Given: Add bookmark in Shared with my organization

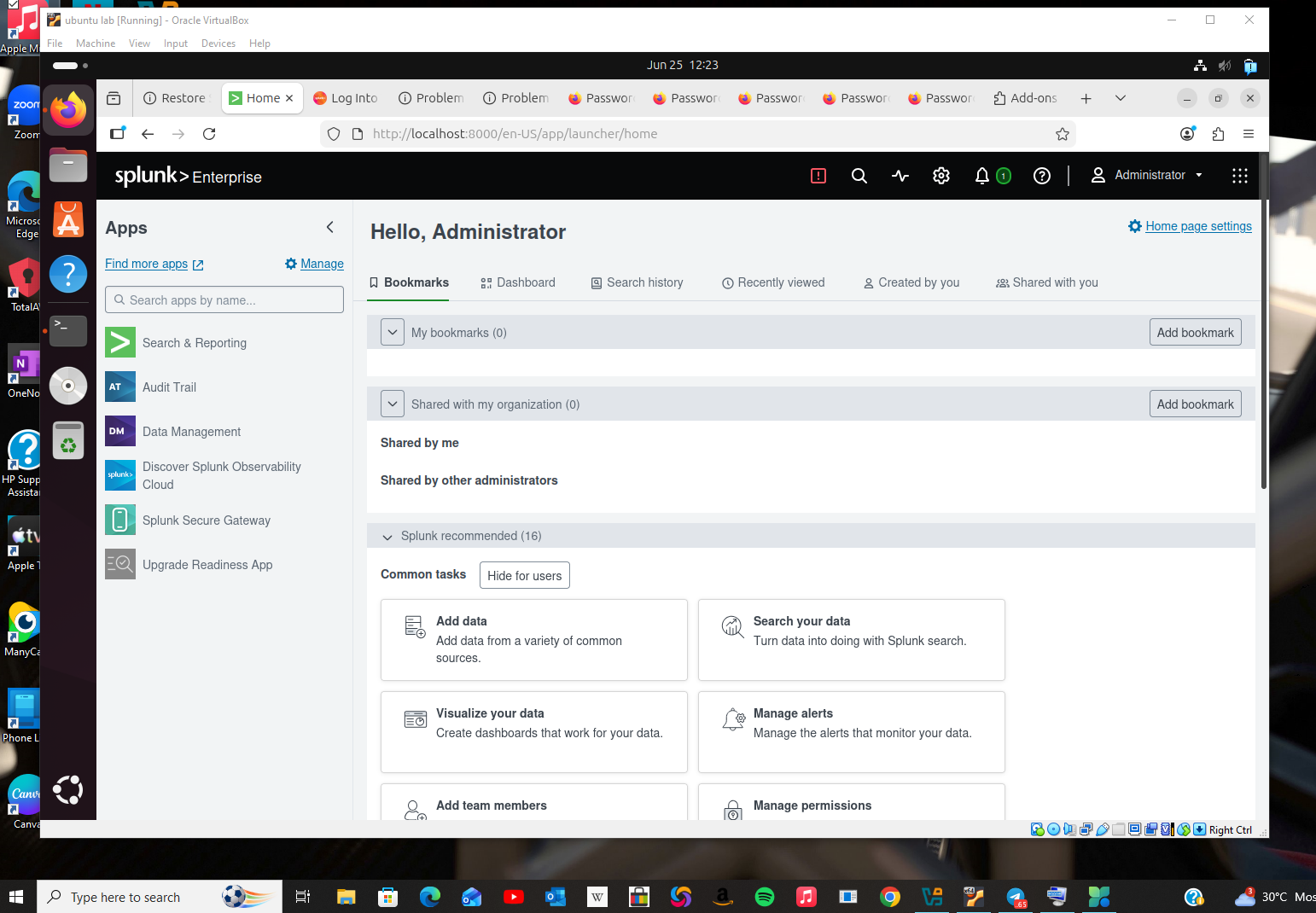Looking at the screenshot, I should (1195, 404).
